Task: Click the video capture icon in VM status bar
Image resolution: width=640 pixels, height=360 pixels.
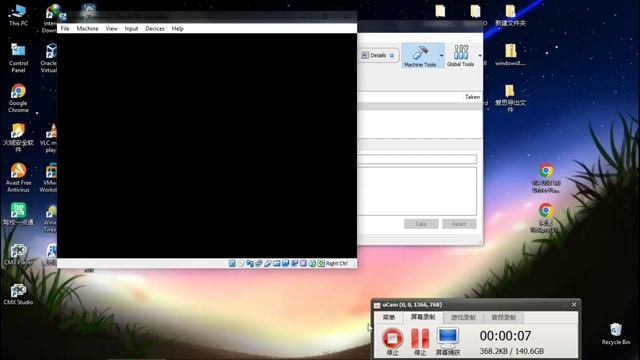Action: 295,263
